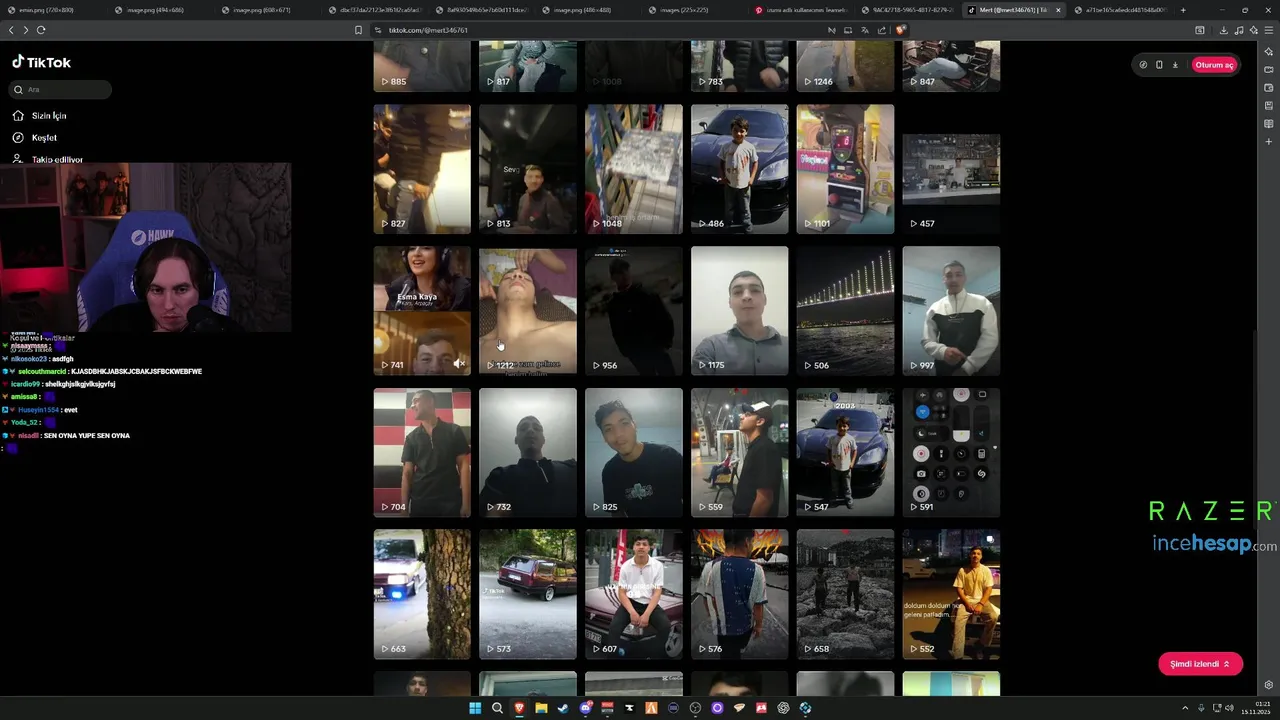
Task: Open the flame jersey video, 576 views
Action: coord(739,594)
